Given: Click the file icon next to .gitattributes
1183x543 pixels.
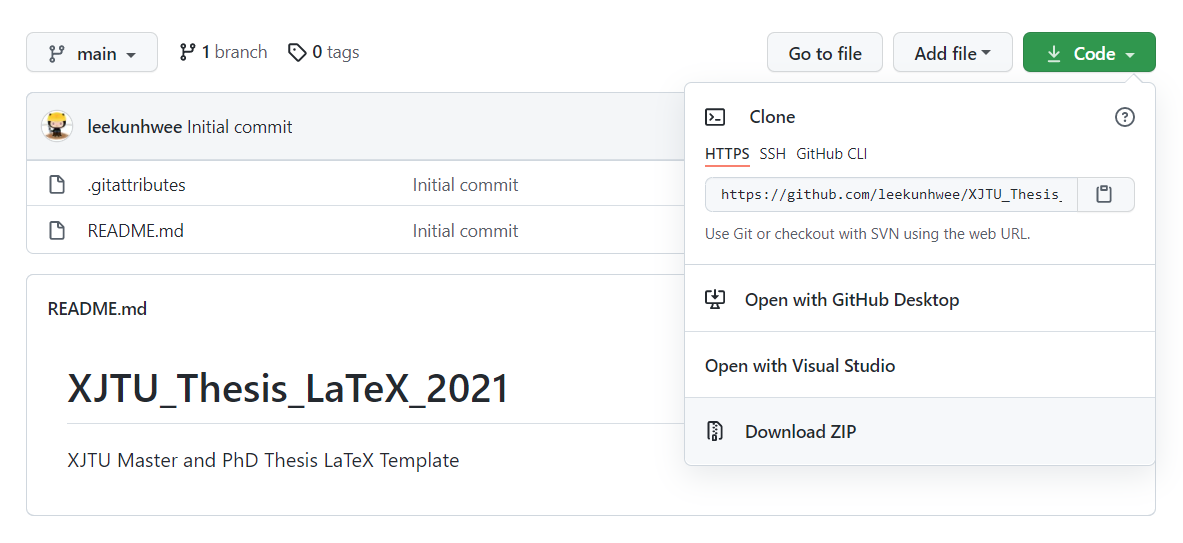Looking at the screenshot, I should point(57,185).
